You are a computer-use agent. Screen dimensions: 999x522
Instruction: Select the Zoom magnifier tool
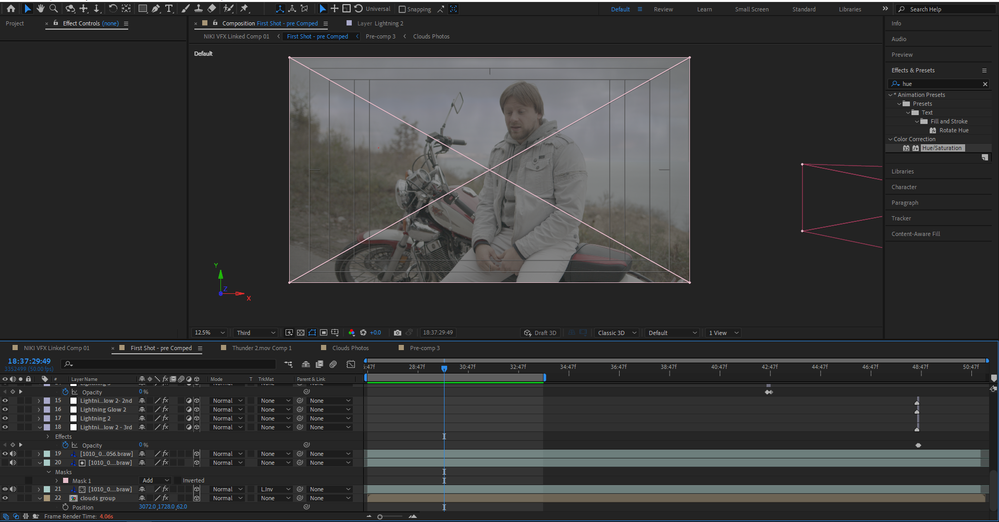click(54, 9)
